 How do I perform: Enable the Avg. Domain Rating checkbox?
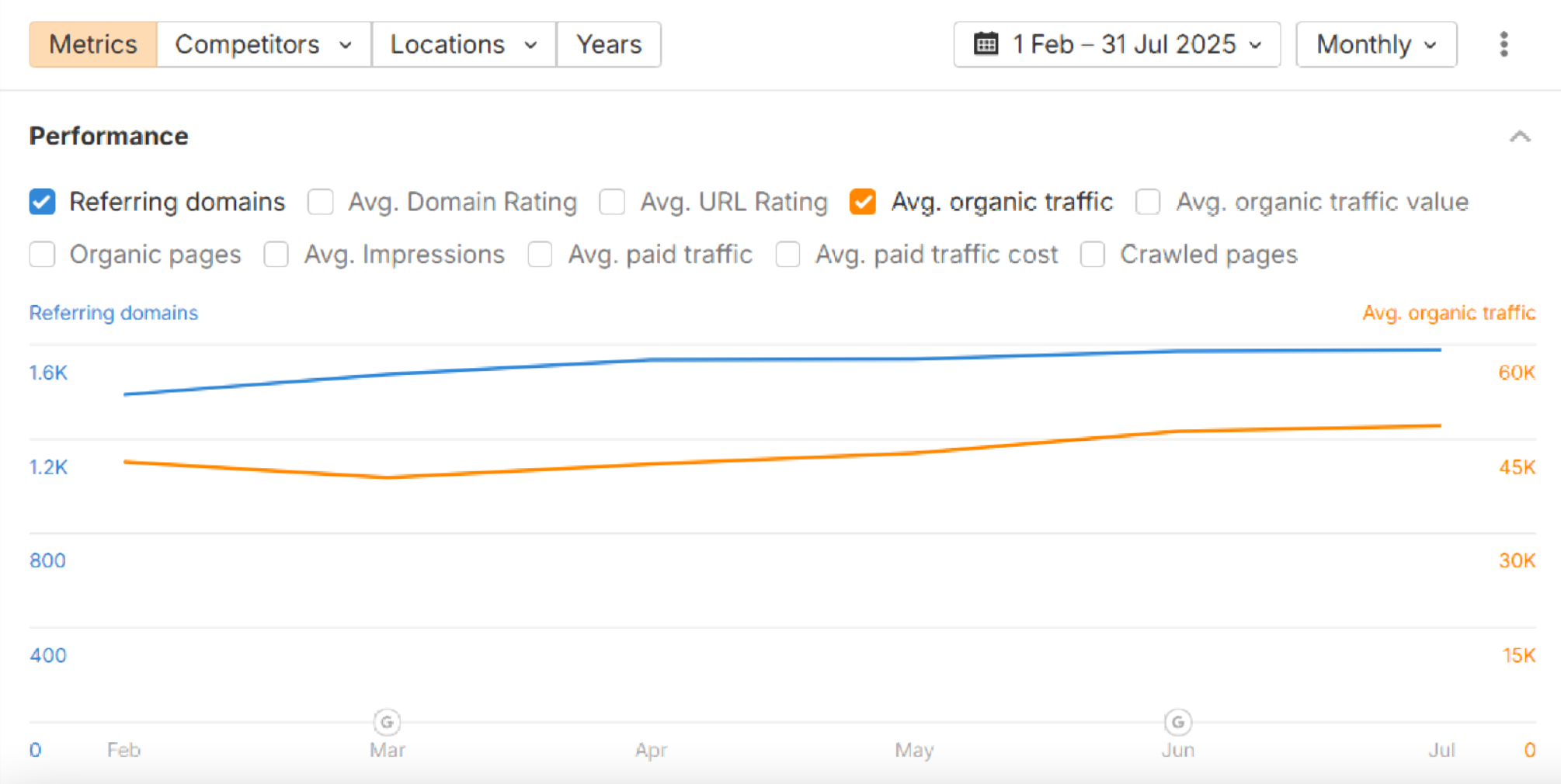coord(320,202)
